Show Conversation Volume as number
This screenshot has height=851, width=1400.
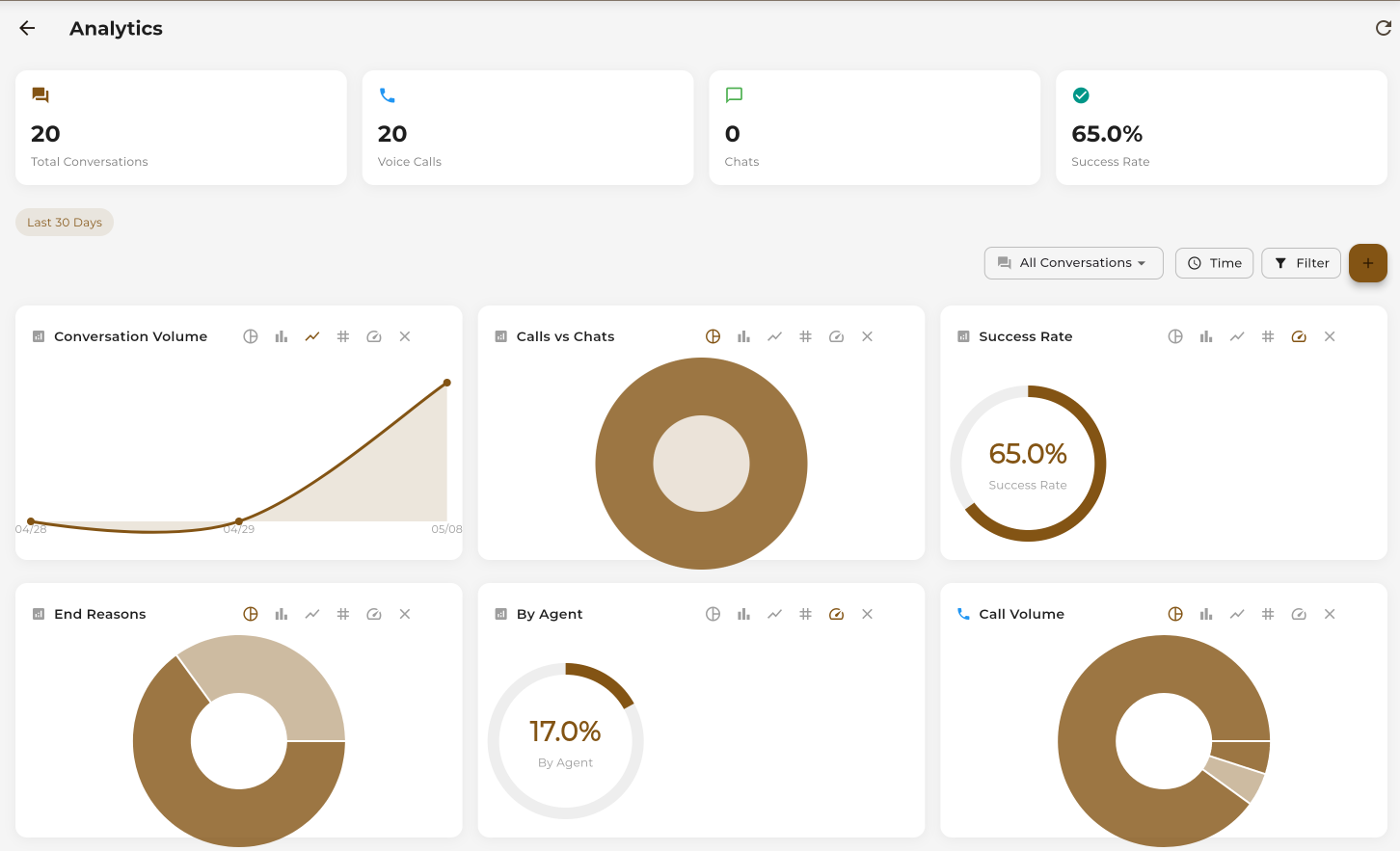[343, 336]
